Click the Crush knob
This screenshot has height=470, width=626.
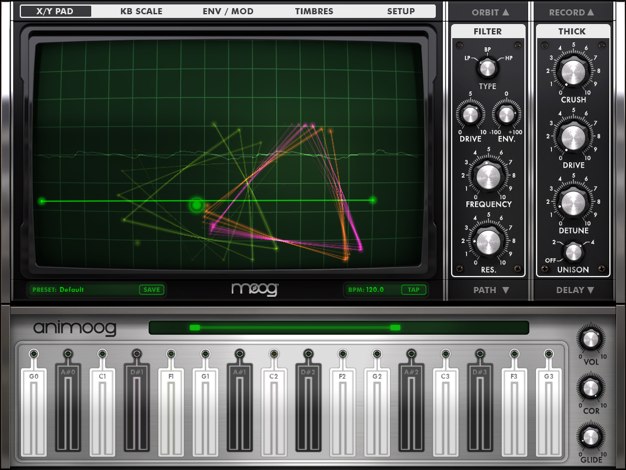pyautogui.click(x=573, y=71)
